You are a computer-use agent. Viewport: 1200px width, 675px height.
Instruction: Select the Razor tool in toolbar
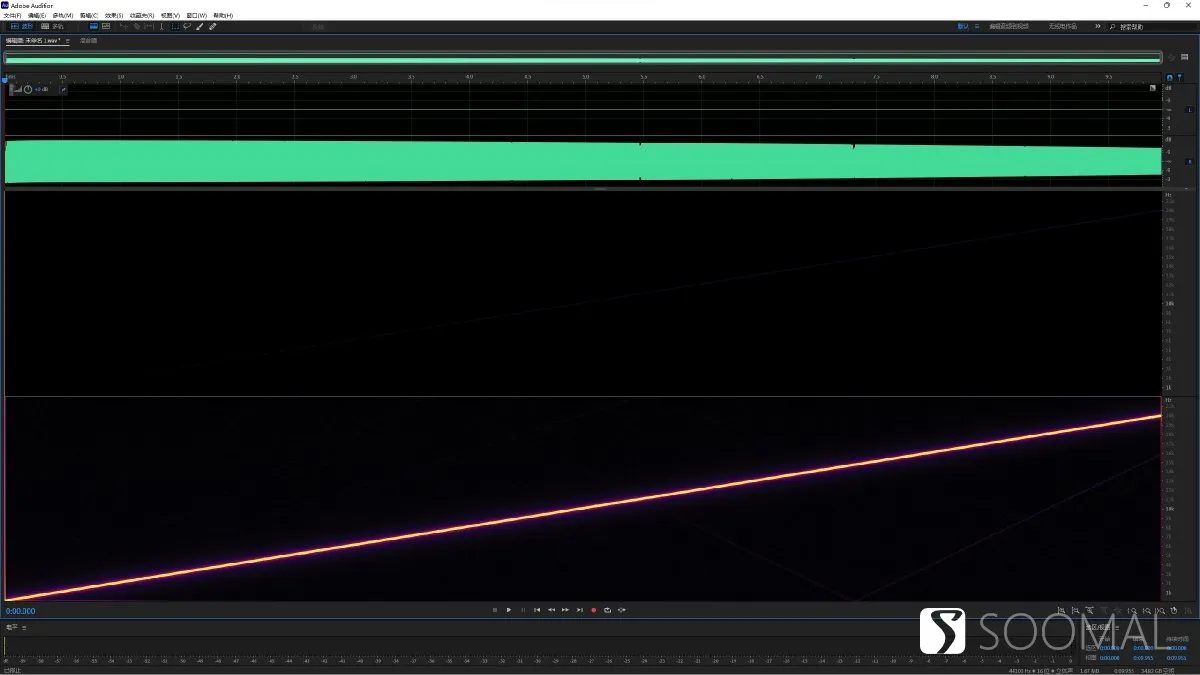tap(136, 26)
